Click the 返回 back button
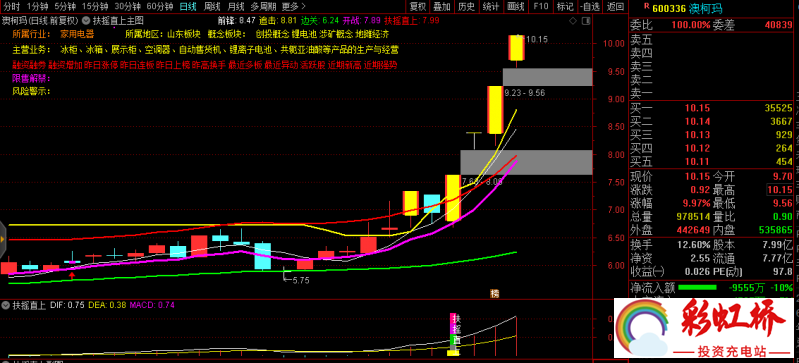This screenshot has width=799, height=363. pos(616,7)
